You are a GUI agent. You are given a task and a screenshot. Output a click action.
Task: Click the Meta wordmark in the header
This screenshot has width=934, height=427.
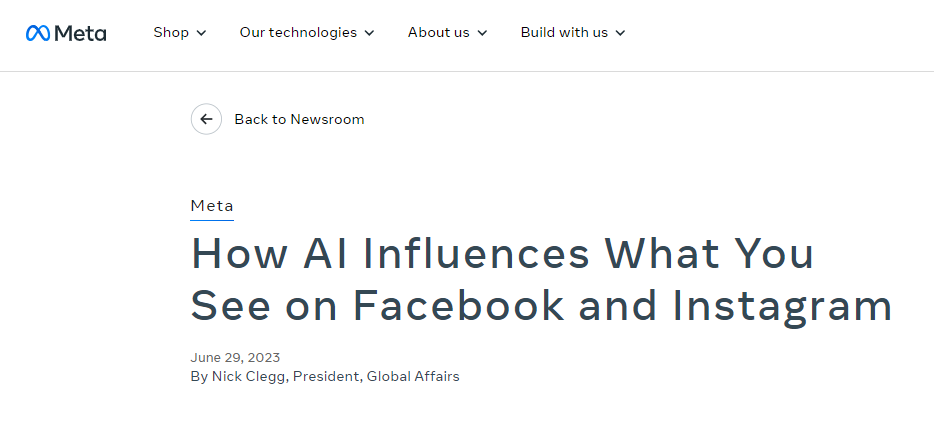(x=80, y=33)
